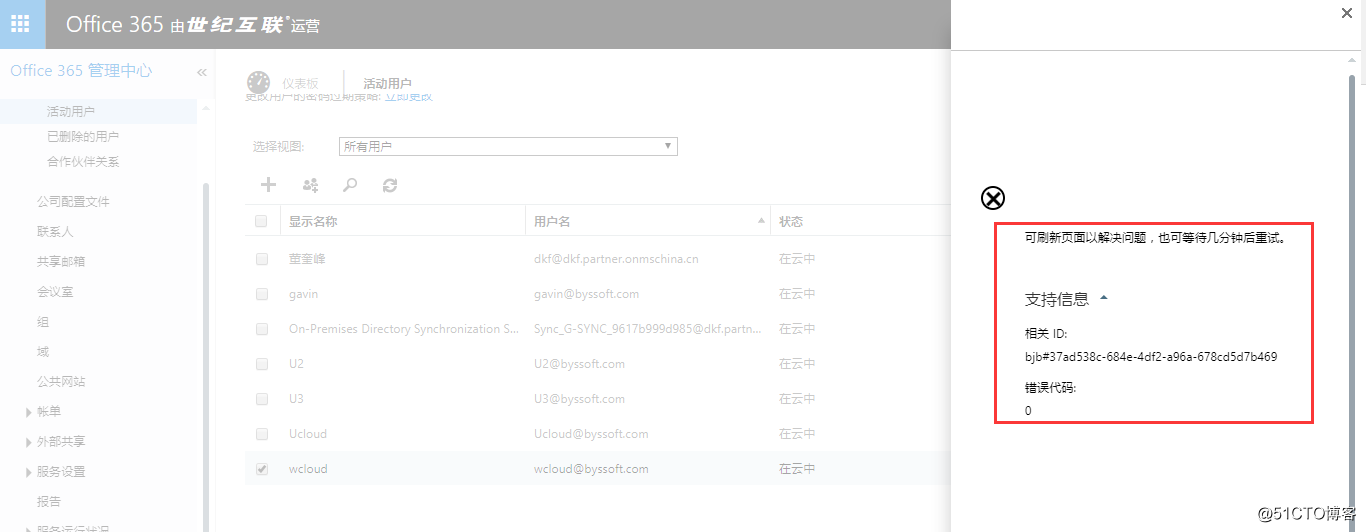Image resolution: width=1366 pixels, height=532 pixels.
Task: Click the add user plus icon
Action: click(268, 185)
